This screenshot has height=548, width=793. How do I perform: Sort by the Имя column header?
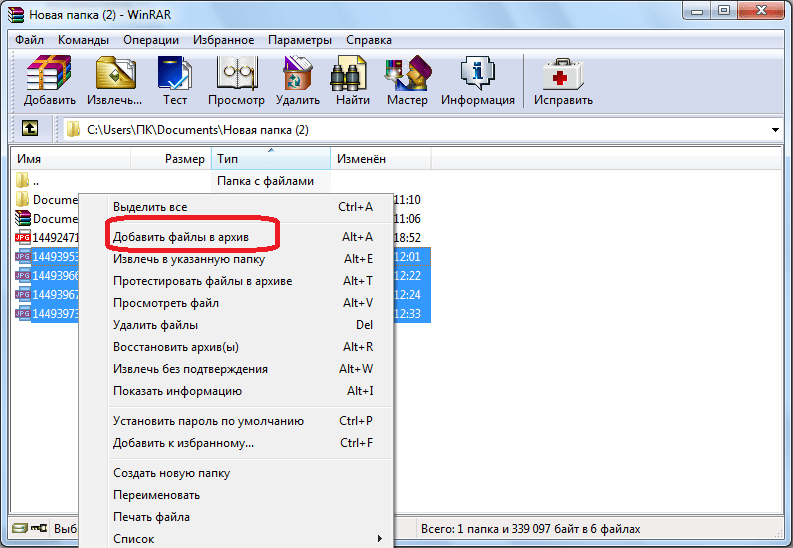(x=71, y=159)
